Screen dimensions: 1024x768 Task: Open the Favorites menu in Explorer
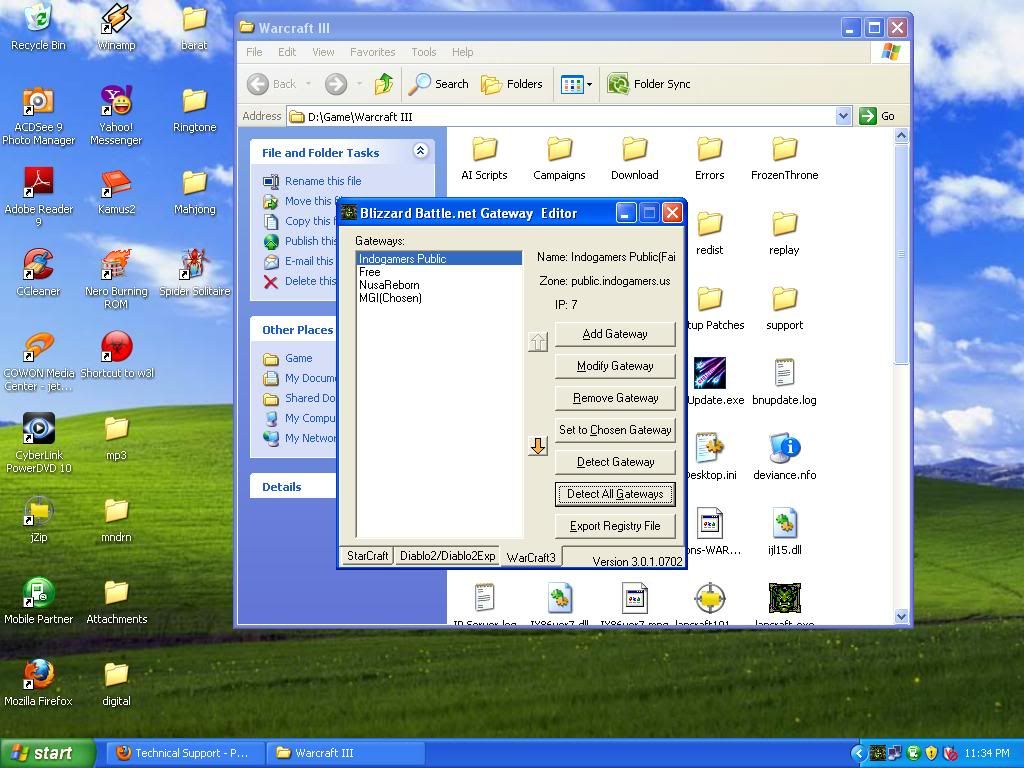pos(372,52)
